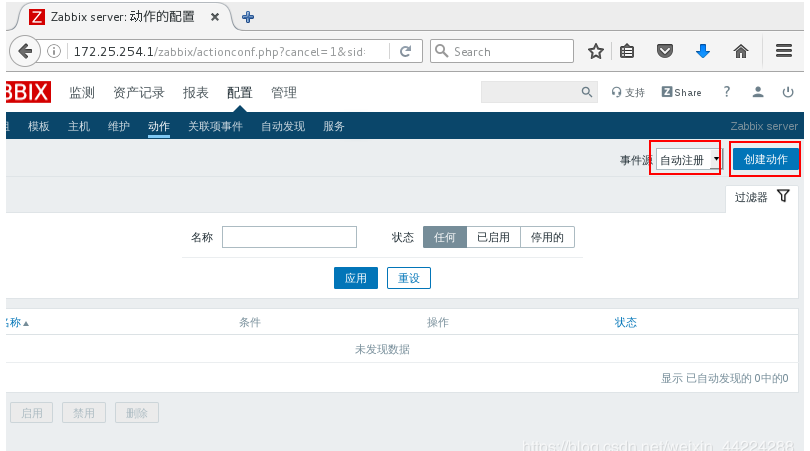Click the 删除 bulk button
Screen dimensions: 810x451
136,413
